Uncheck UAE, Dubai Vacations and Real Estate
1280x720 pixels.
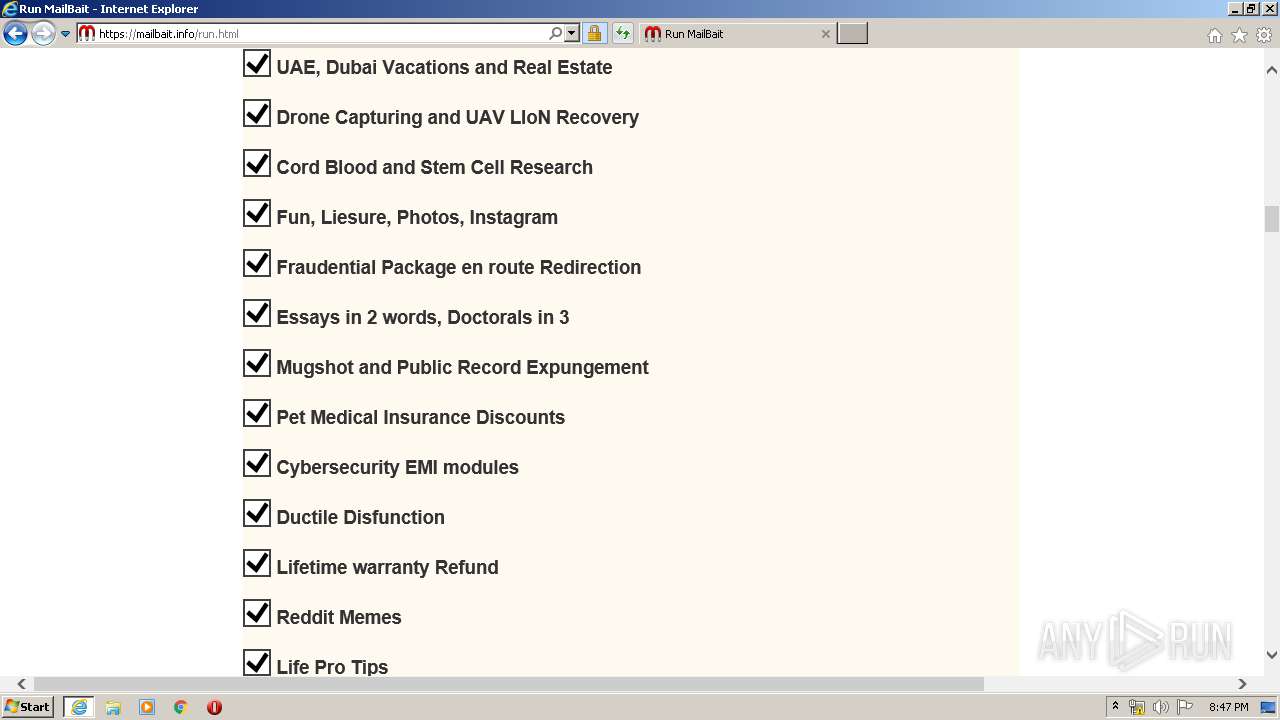coord(257,64)
